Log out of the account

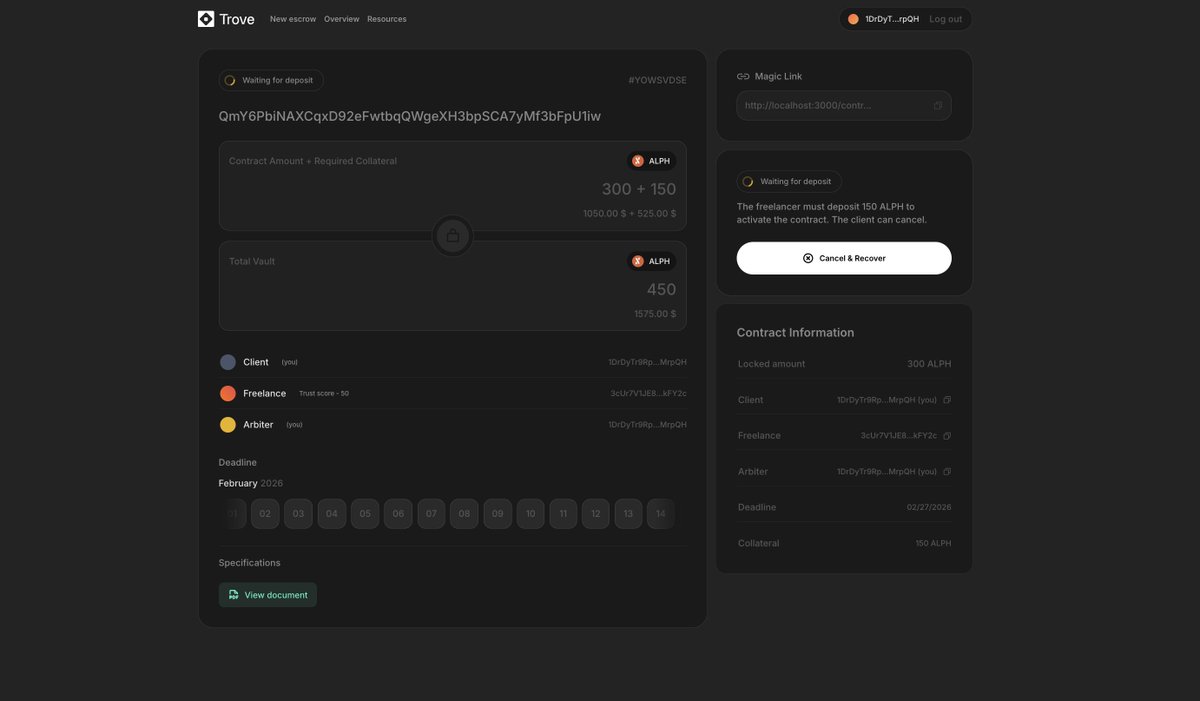946,19
